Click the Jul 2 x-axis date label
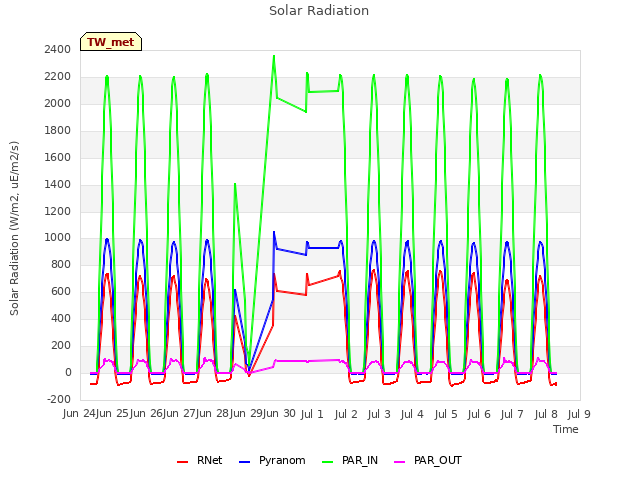640x480 pixels. coord(346,414)
